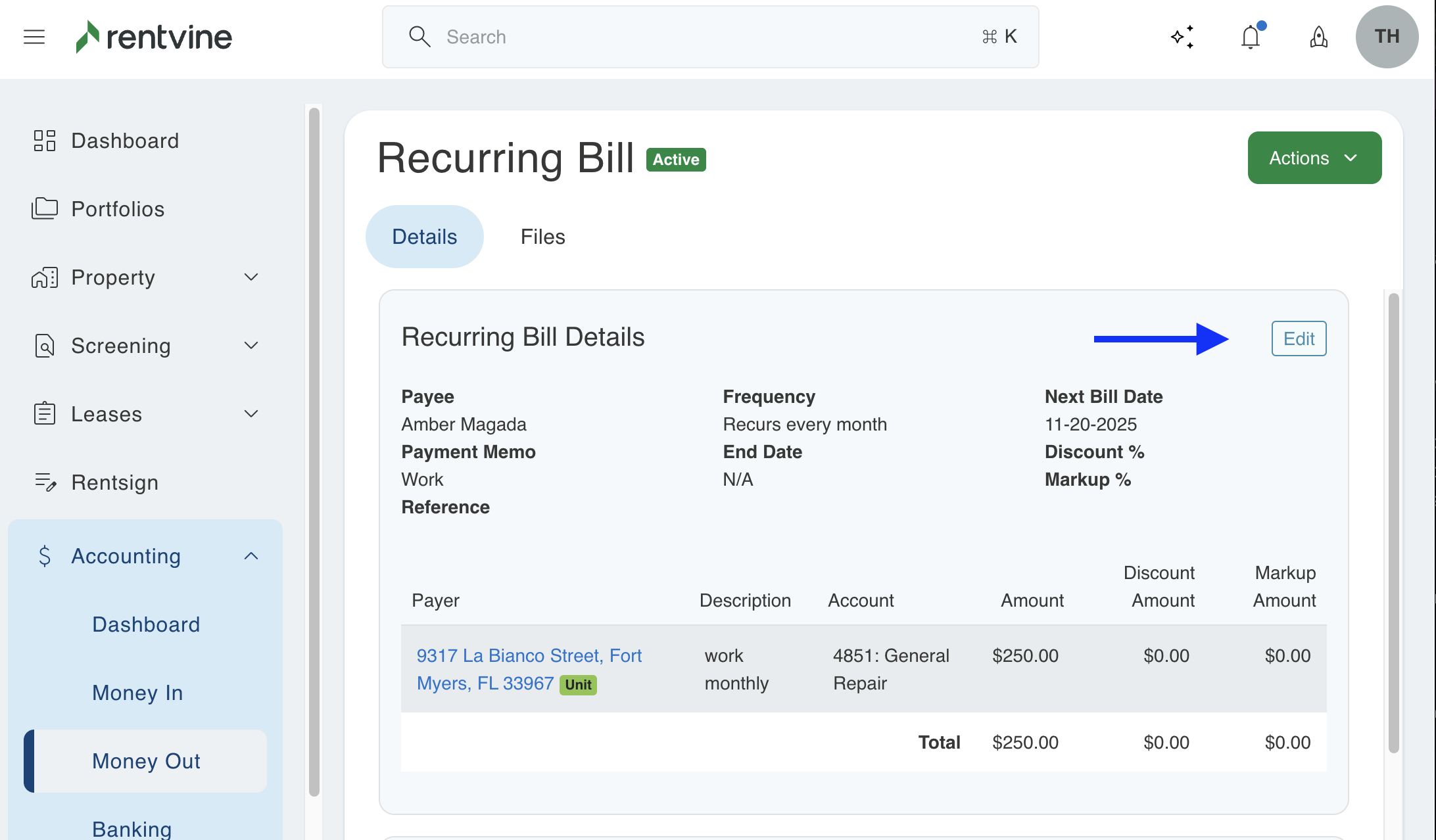Collapse the Accounting section chevron
The width and height of the screenshot is (1436, 840).
[x=251, y=556]
